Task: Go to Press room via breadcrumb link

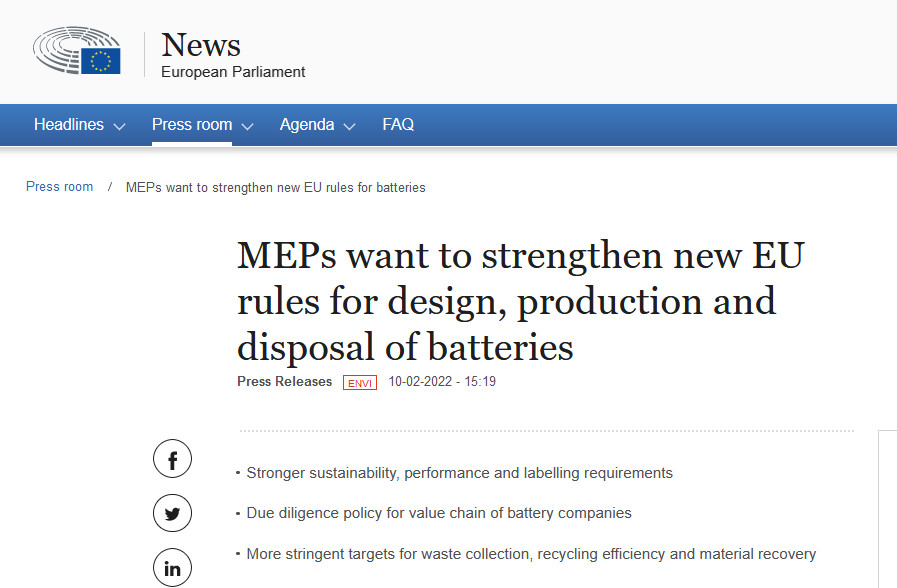Action: [x=59, y=187]
